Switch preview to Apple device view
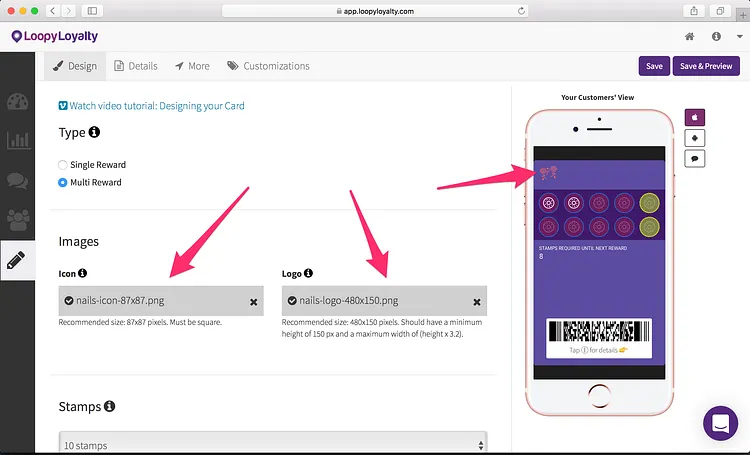Viewport: 750px width, 455px height. click(695, 117)
